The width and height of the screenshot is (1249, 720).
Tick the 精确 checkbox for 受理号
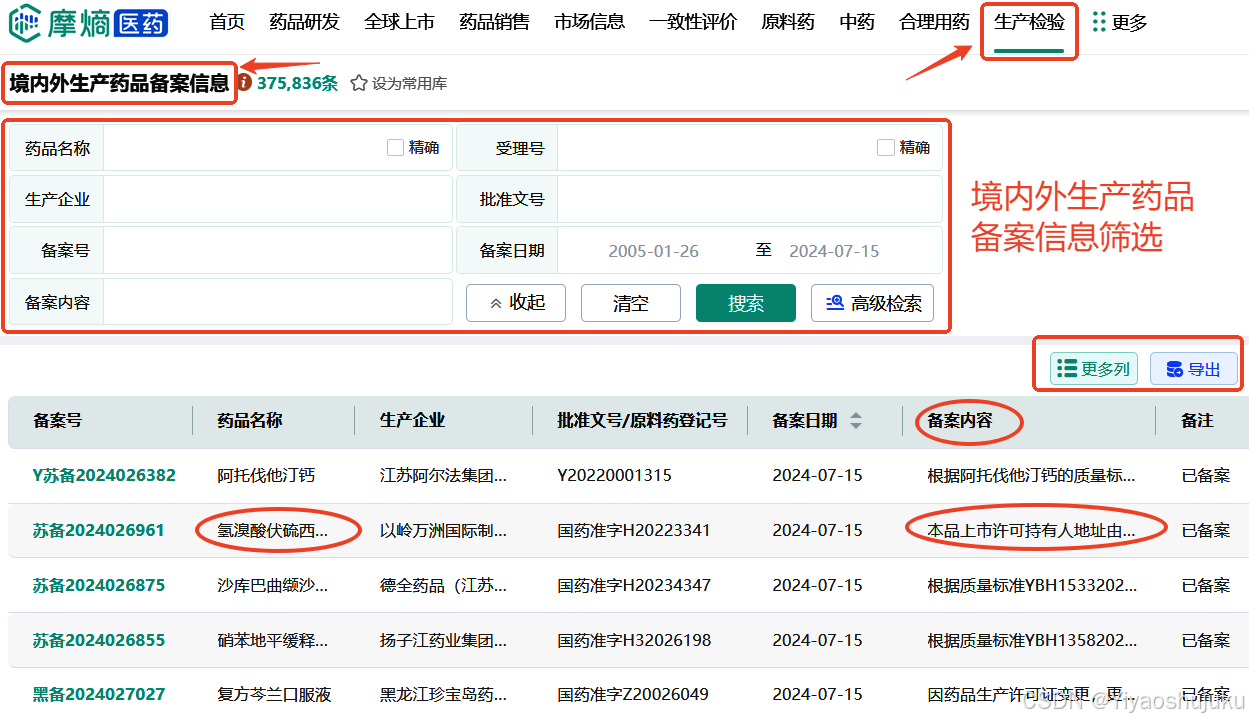click(885, 148)
